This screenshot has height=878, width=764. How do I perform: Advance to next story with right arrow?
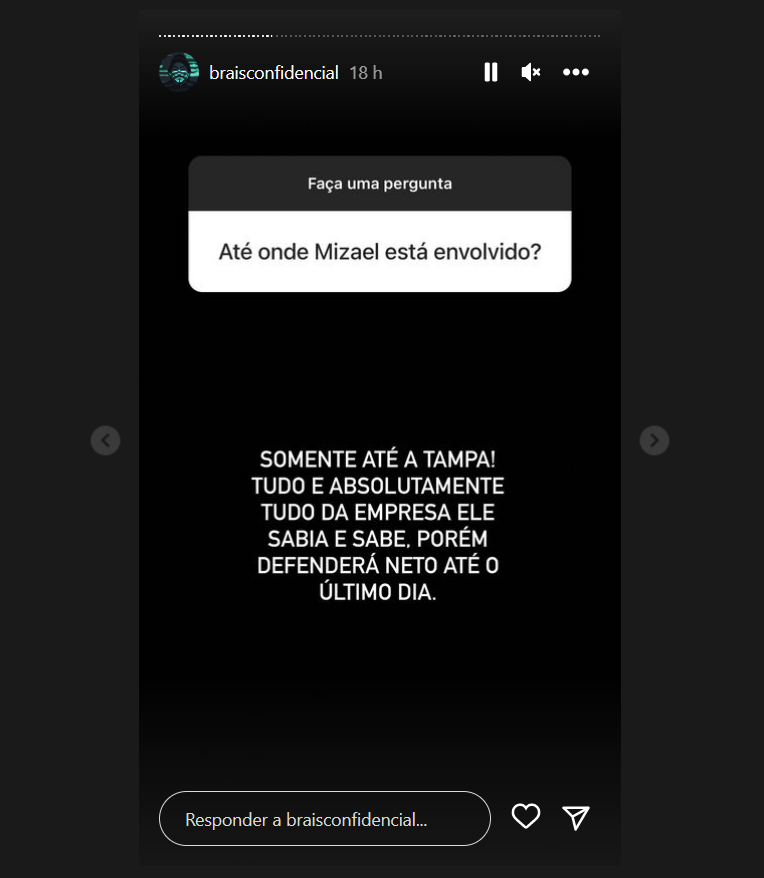[x=654, y=440]
